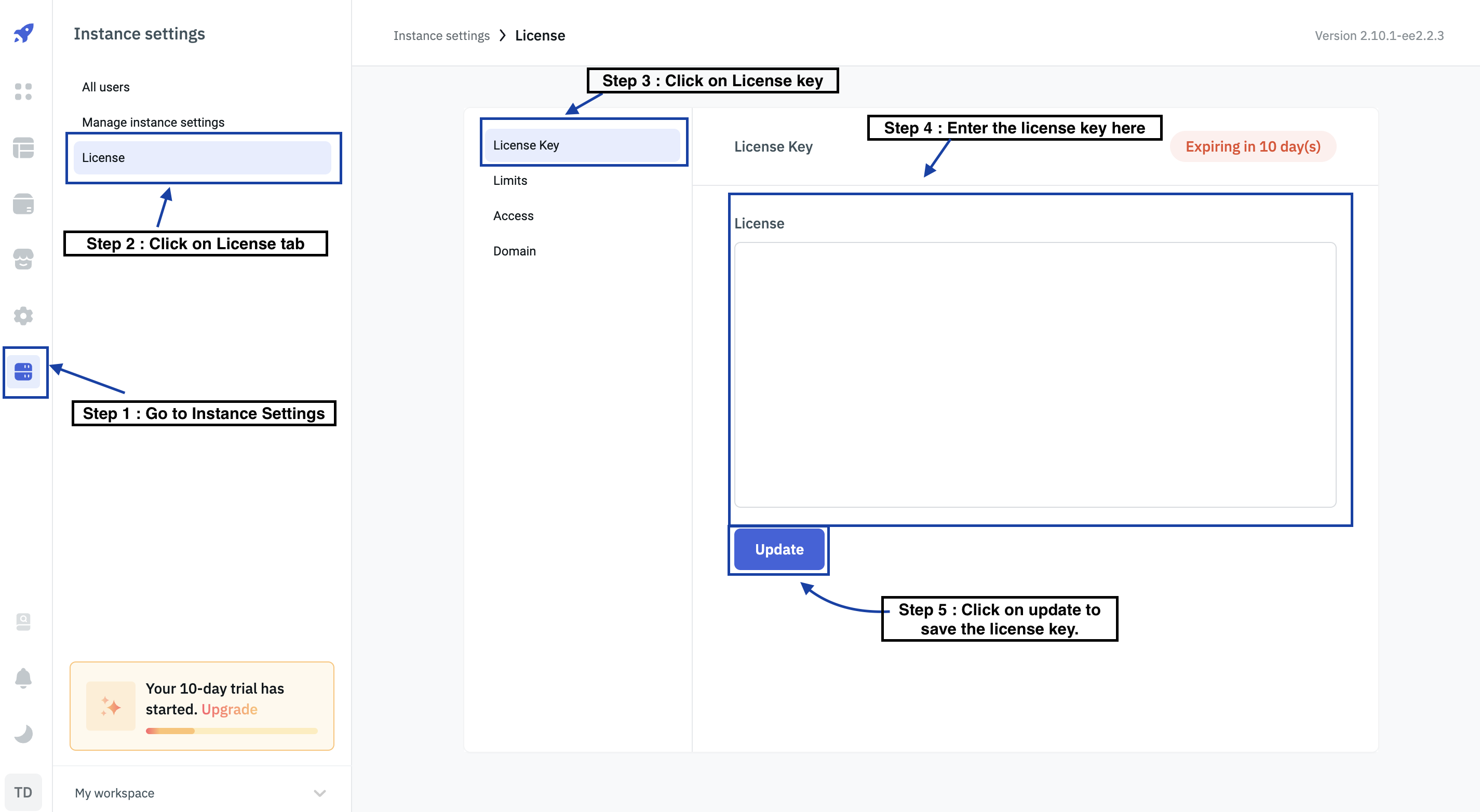Click the Update button
This screenshot has width=1480, height=812.
[x=778, y=549]
